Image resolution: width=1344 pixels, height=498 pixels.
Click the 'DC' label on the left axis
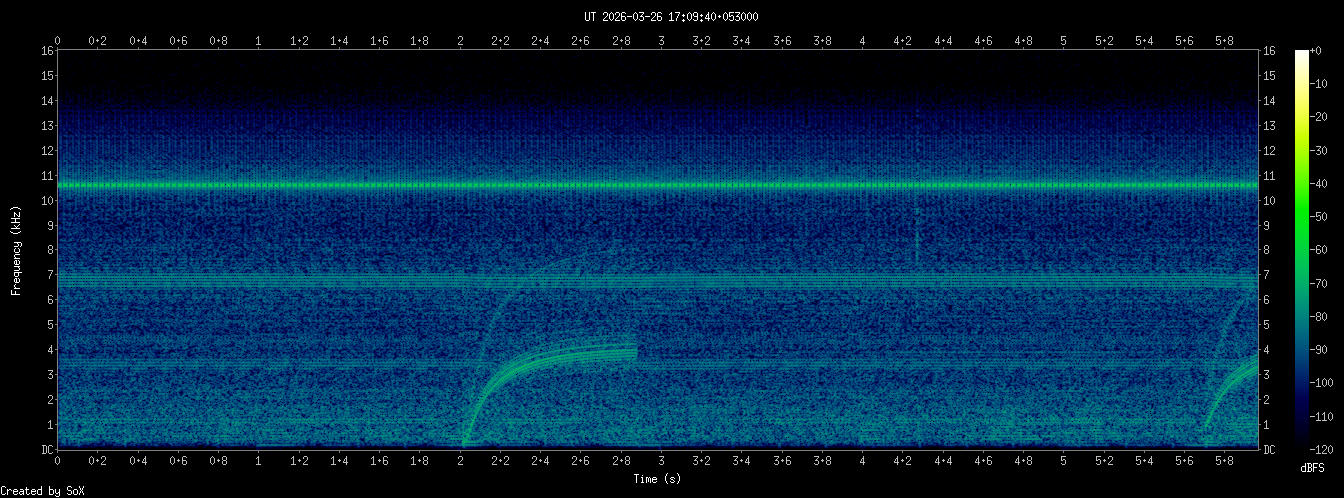[47, 449]
